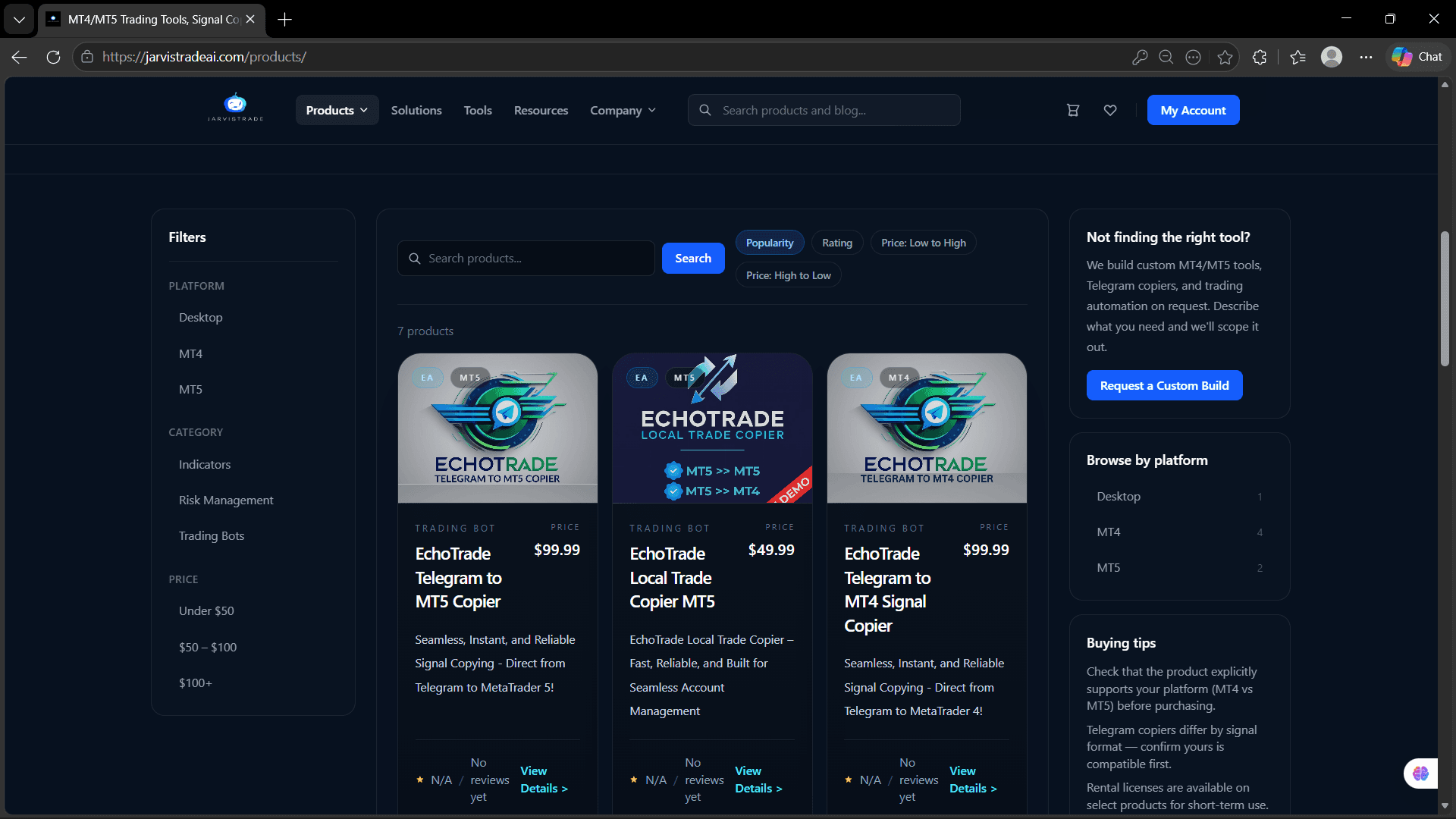View Details of Telegram to MT5 Copier
The width and height of the screenshot is (1456, 819).
tap(544, 780)
